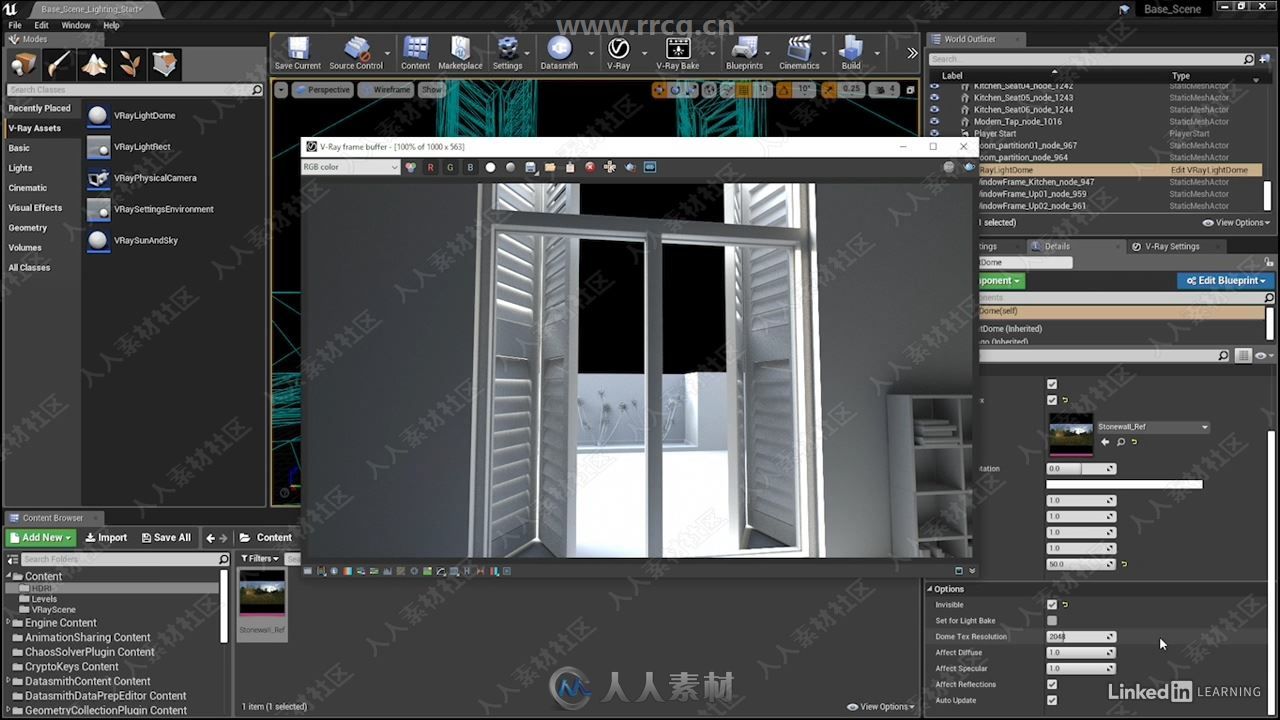The image size is (1280, 720).
Task: Open the Filters dropdown in Content Browser
Action: pos(259,559)
